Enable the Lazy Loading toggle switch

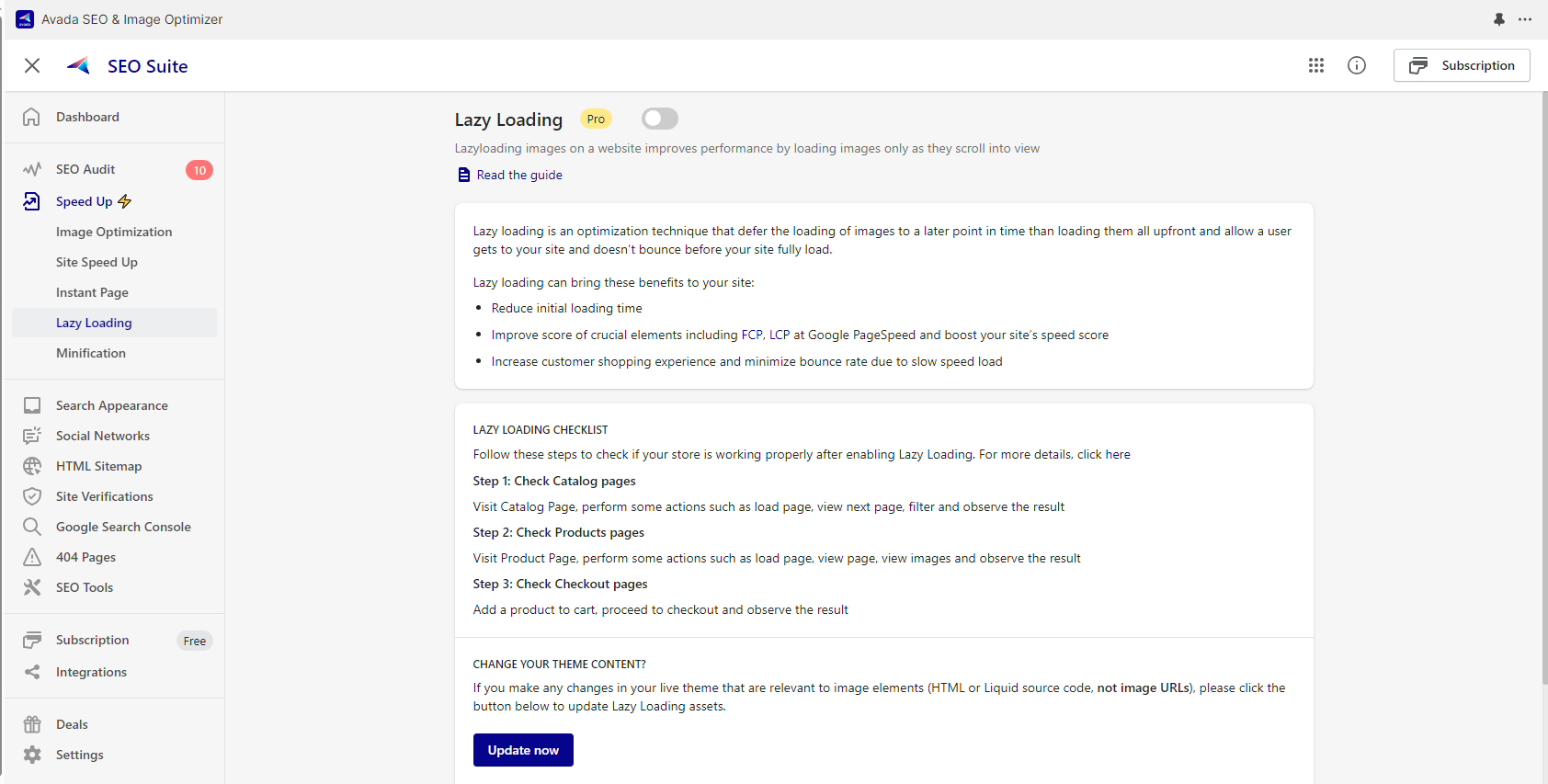click(659, 119)
